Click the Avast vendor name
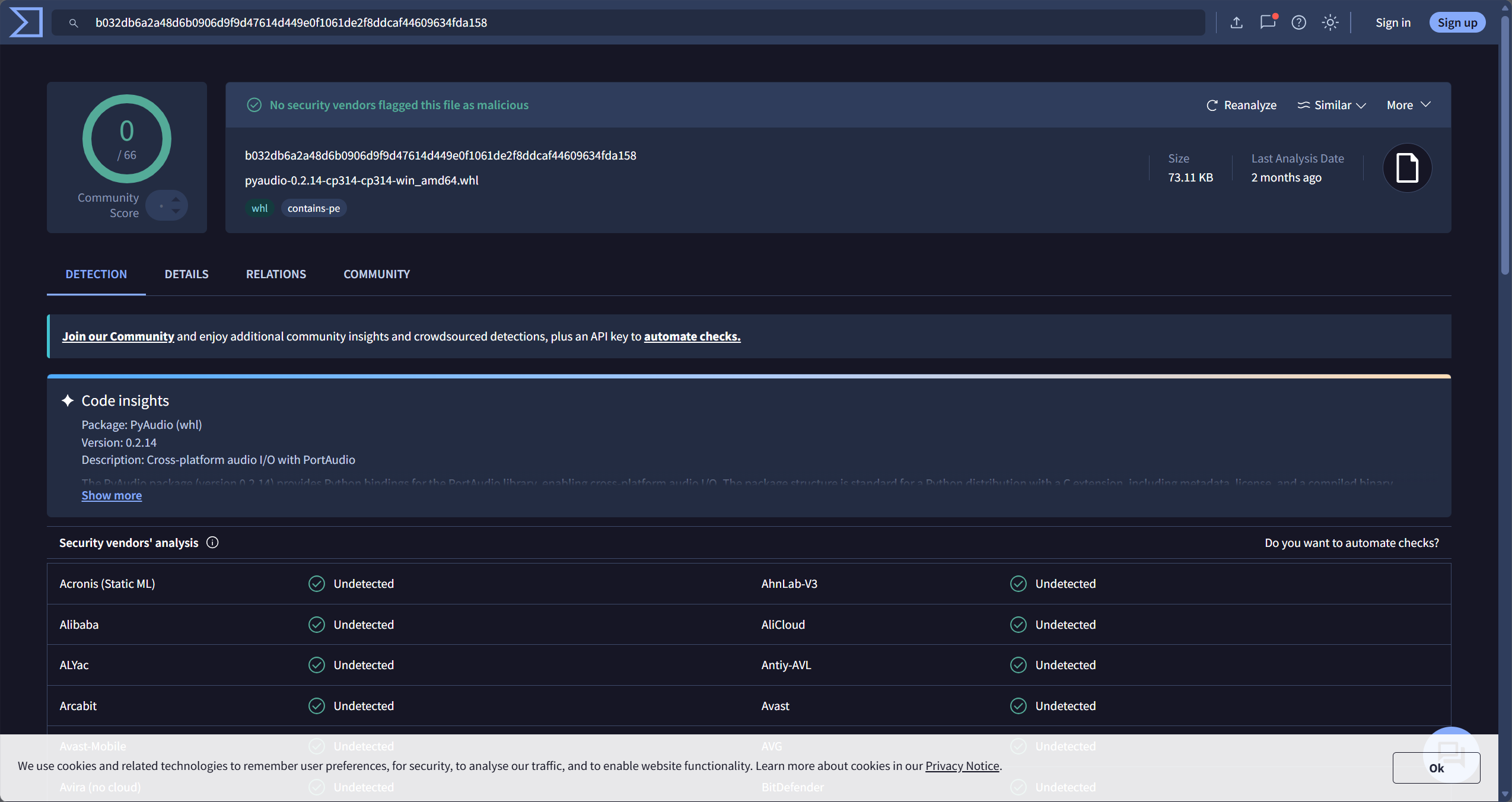 point(775,706)
